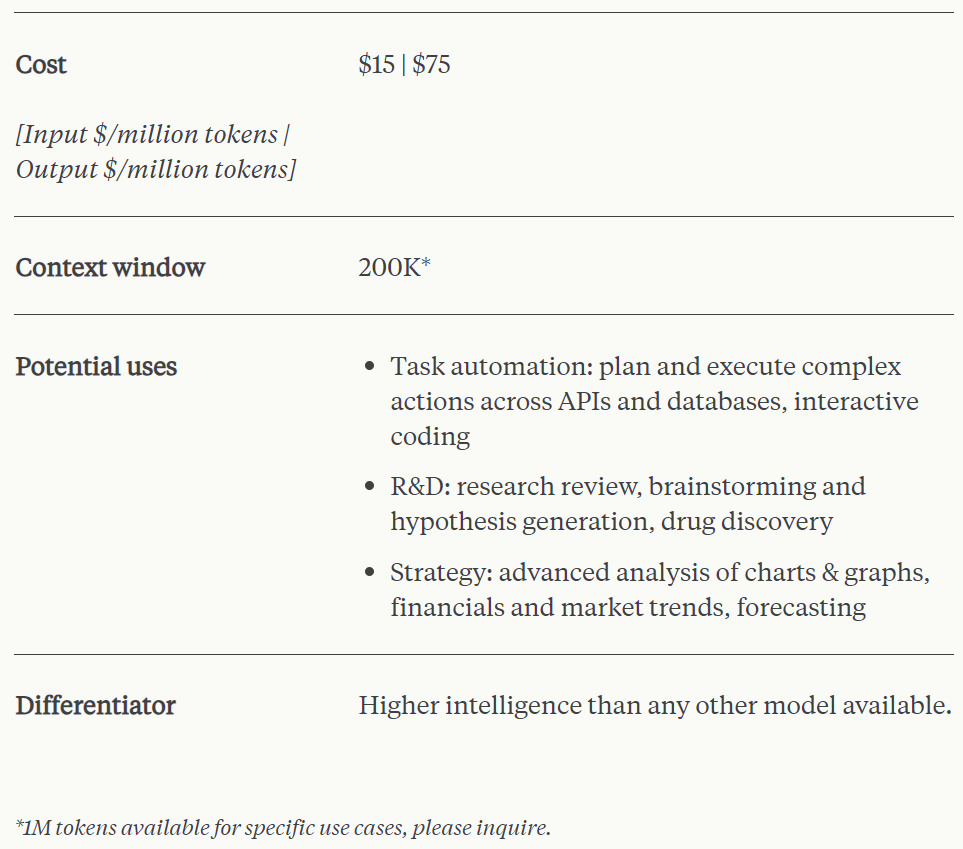Image resolution: width=963 pixels, height=849 pixels.
Task: Click the Cost row heading
Action: [41, 65]
